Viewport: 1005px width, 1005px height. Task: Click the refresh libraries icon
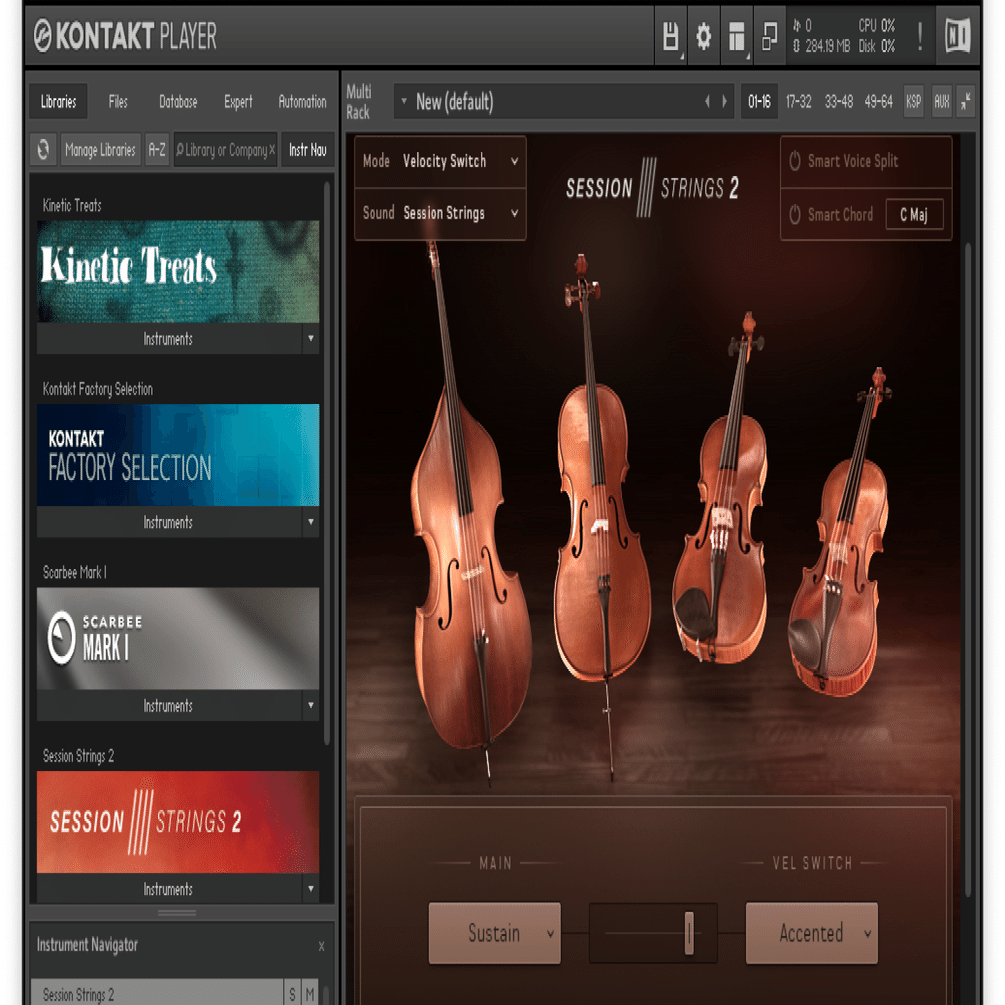click(44, 150)
